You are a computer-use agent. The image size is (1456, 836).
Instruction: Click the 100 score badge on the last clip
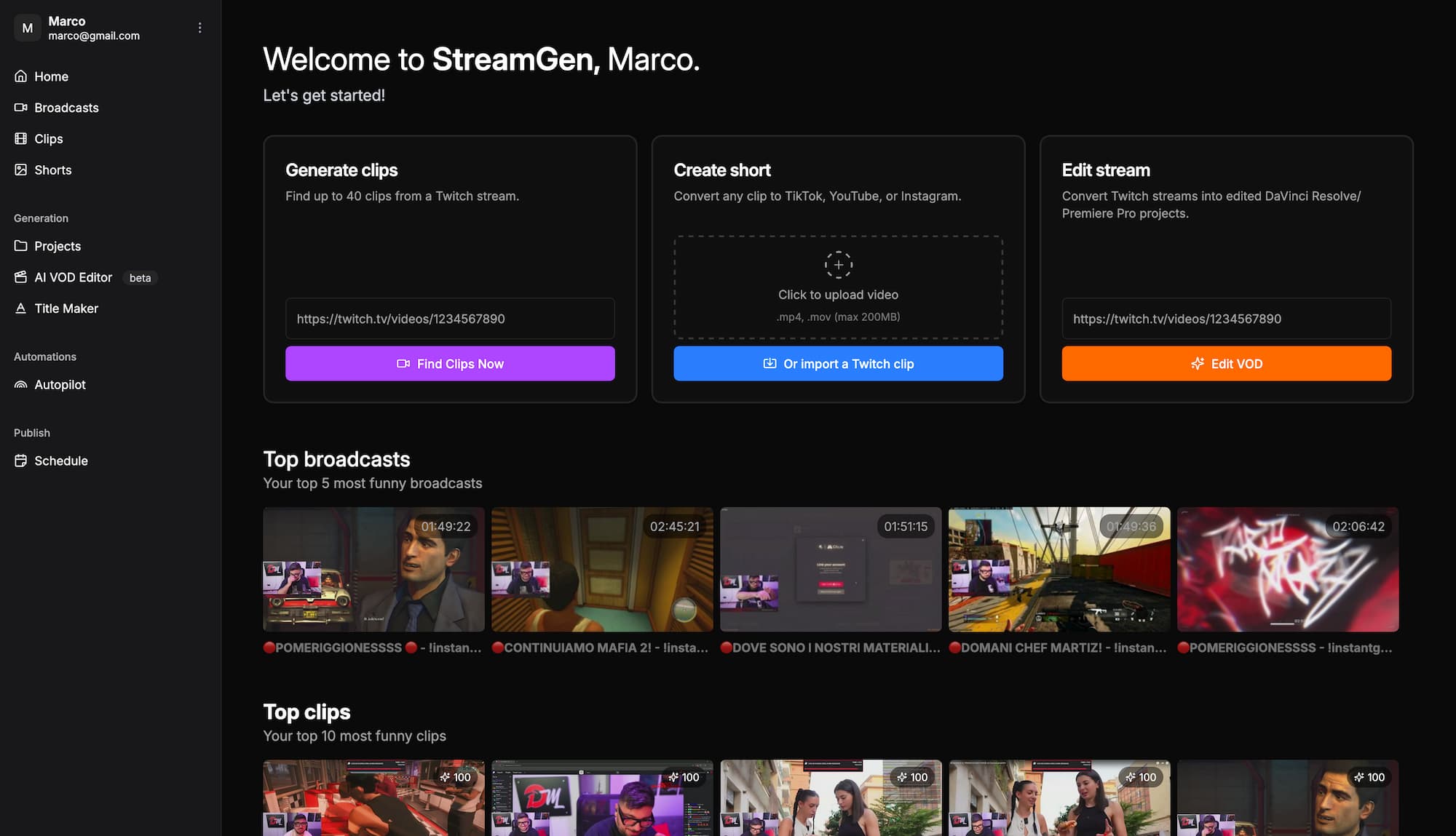[x=1369, y=777]
